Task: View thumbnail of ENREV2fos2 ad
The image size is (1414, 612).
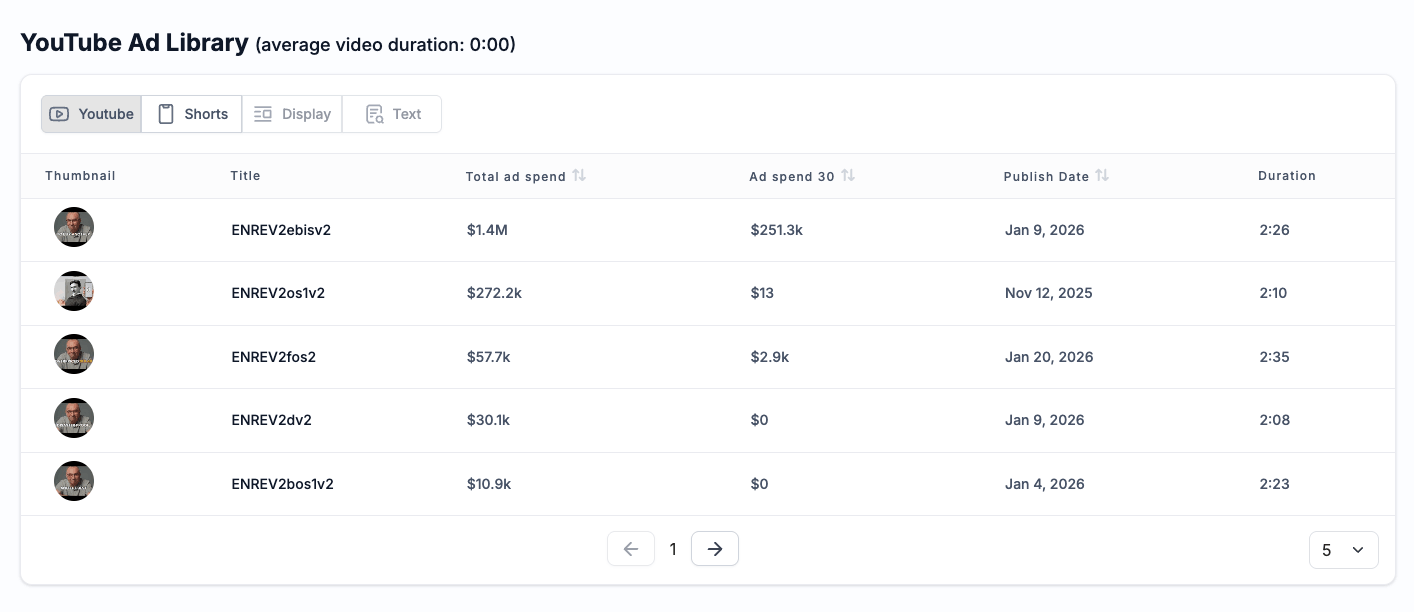Action: click(x=74, y=355)
